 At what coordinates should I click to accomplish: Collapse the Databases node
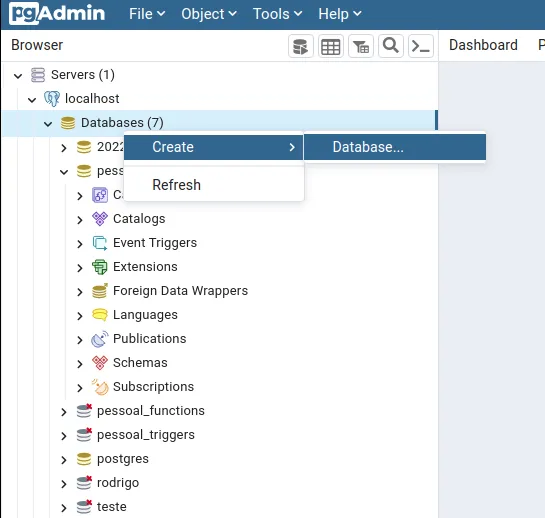coord(48,124)
